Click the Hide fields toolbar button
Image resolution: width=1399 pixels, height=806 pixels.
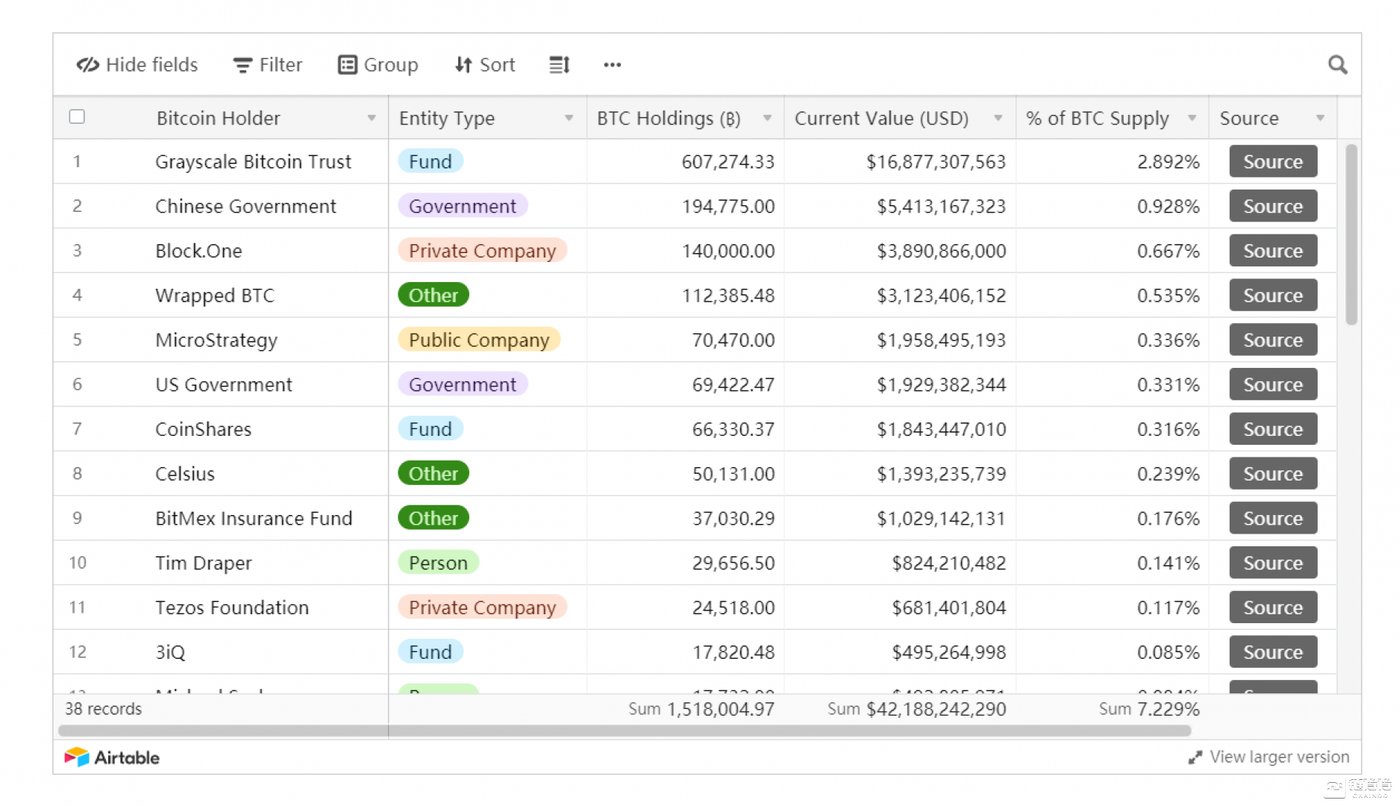[x=137, y=65]
